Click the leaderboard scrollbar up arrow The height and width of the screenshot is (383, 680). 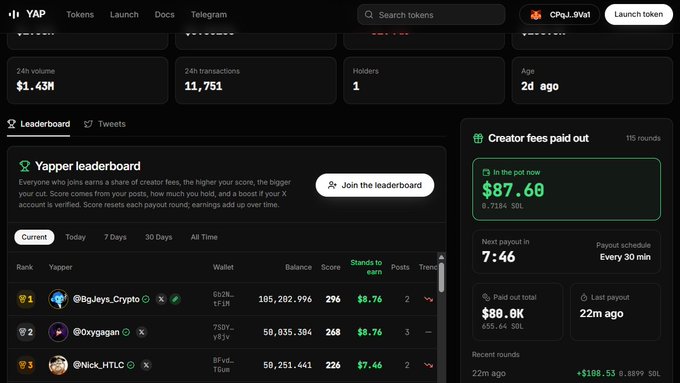(441, 257)
